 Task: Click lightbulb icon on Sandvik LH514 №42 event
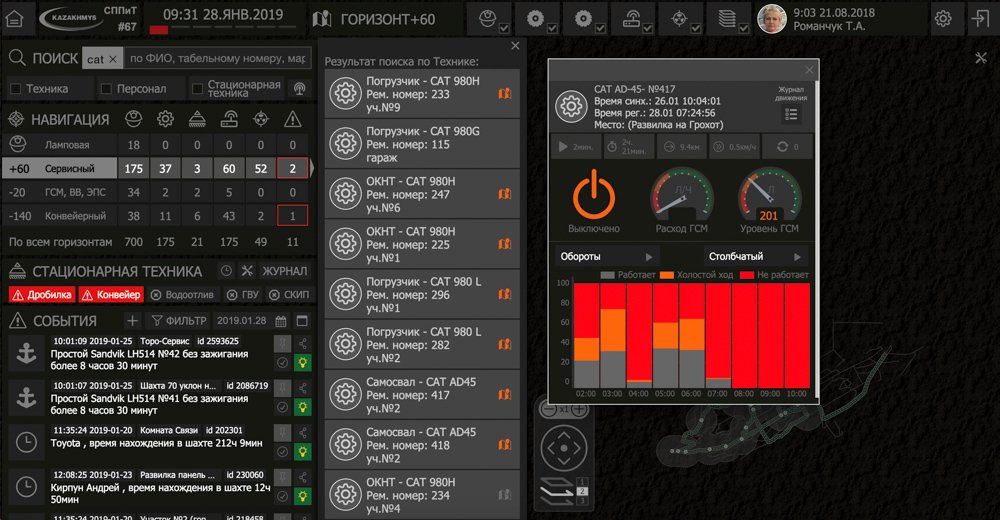(302, 362)
